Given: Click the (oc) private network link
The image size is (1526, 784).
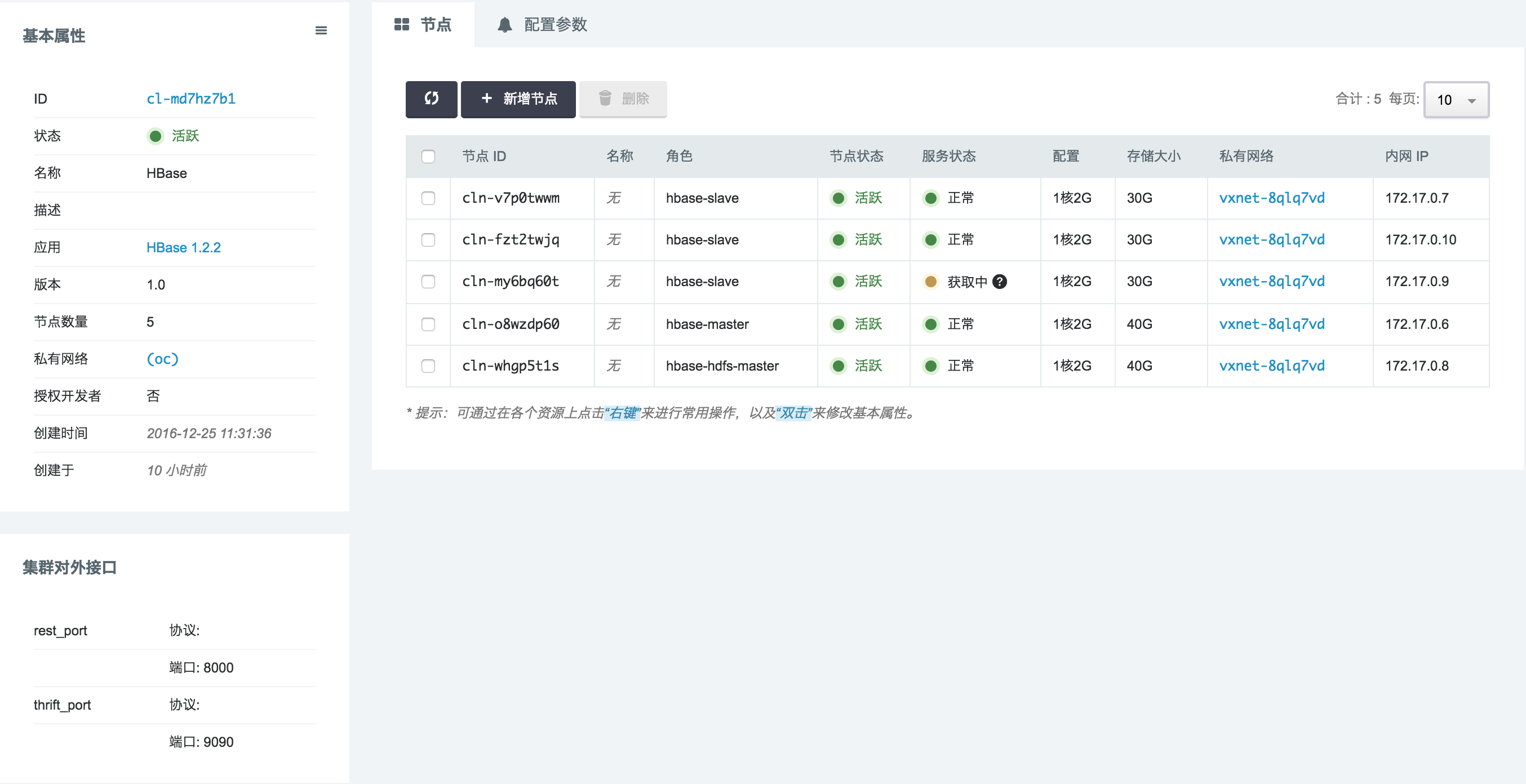Looking at the screenshot, I should (x=162, y=359).
